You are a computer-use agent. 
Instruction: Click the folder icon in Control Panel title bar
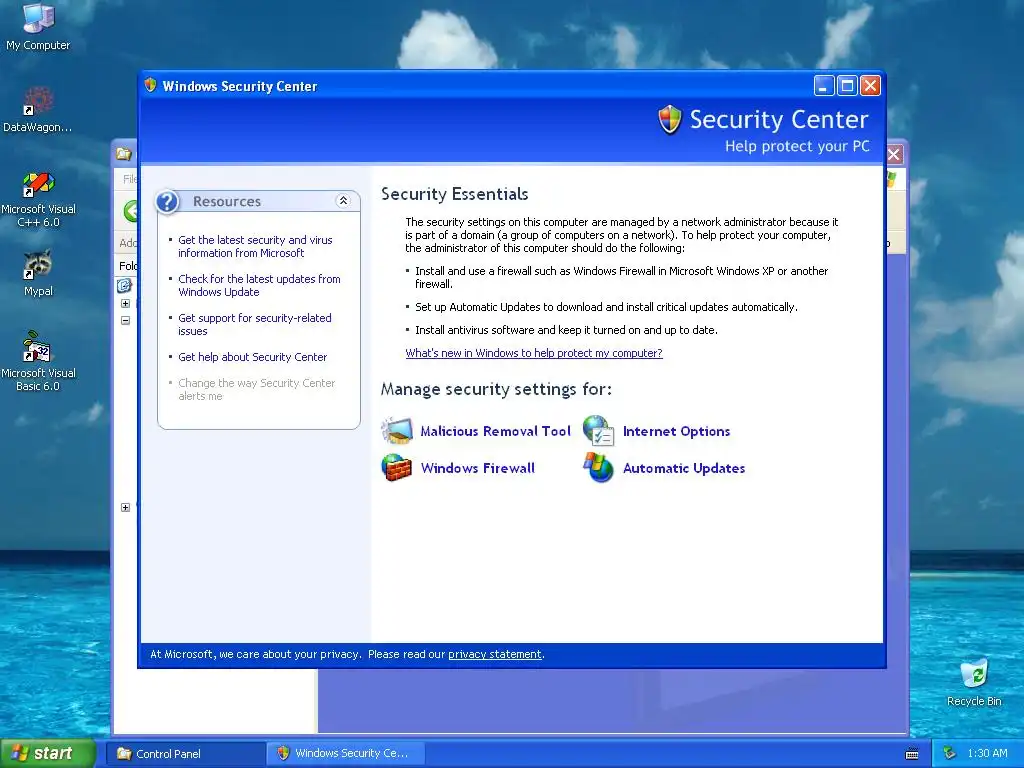(123, 154)
